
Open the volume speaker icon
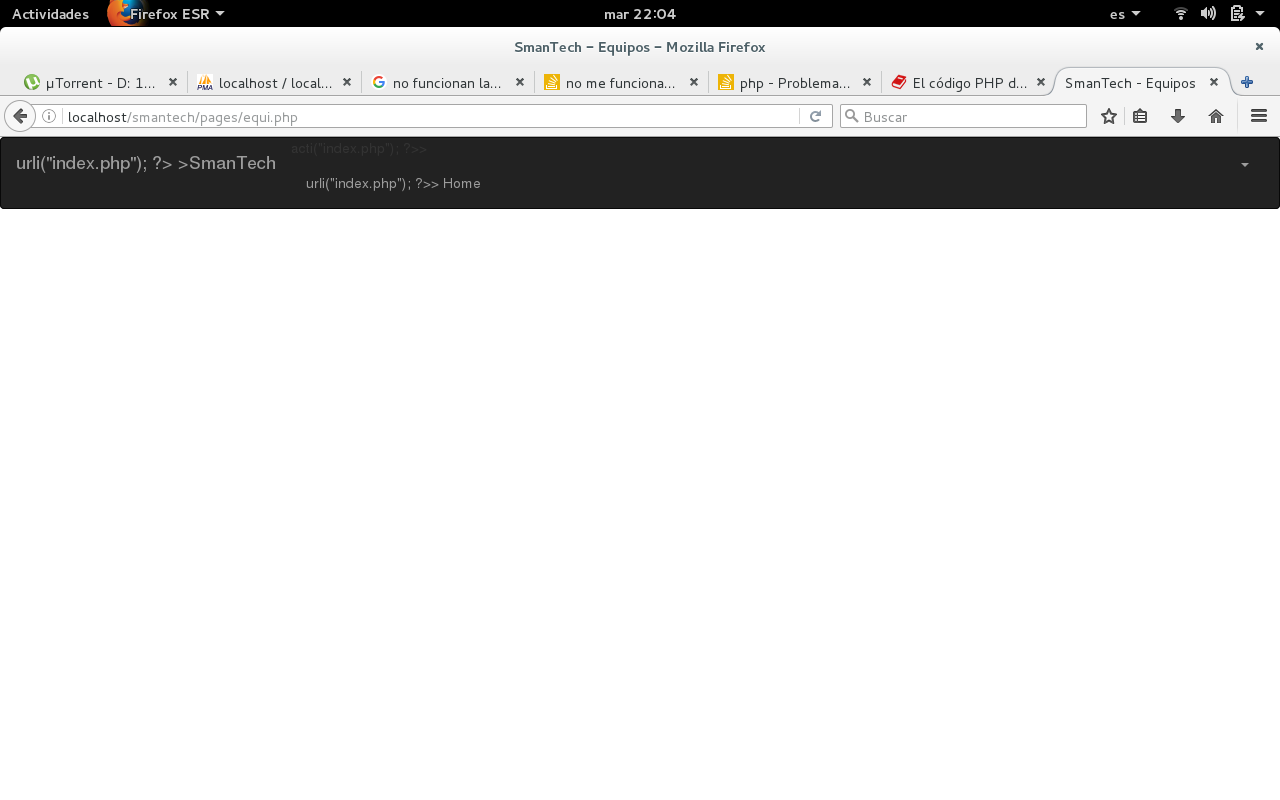click(1208, 14)
